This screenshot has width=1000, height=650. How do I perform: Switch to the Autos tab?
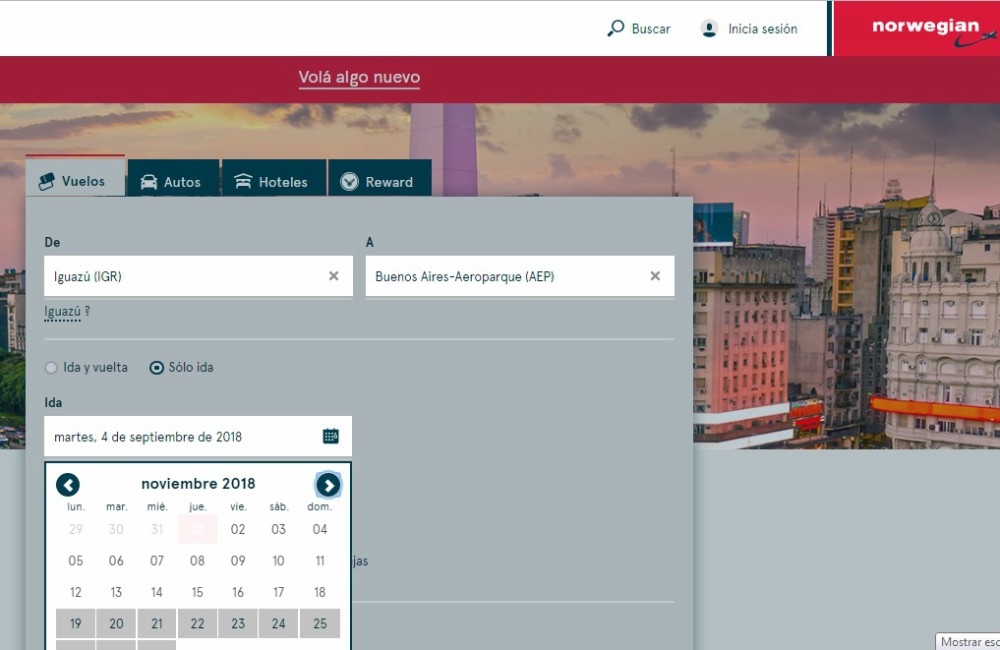click(172, 182)
